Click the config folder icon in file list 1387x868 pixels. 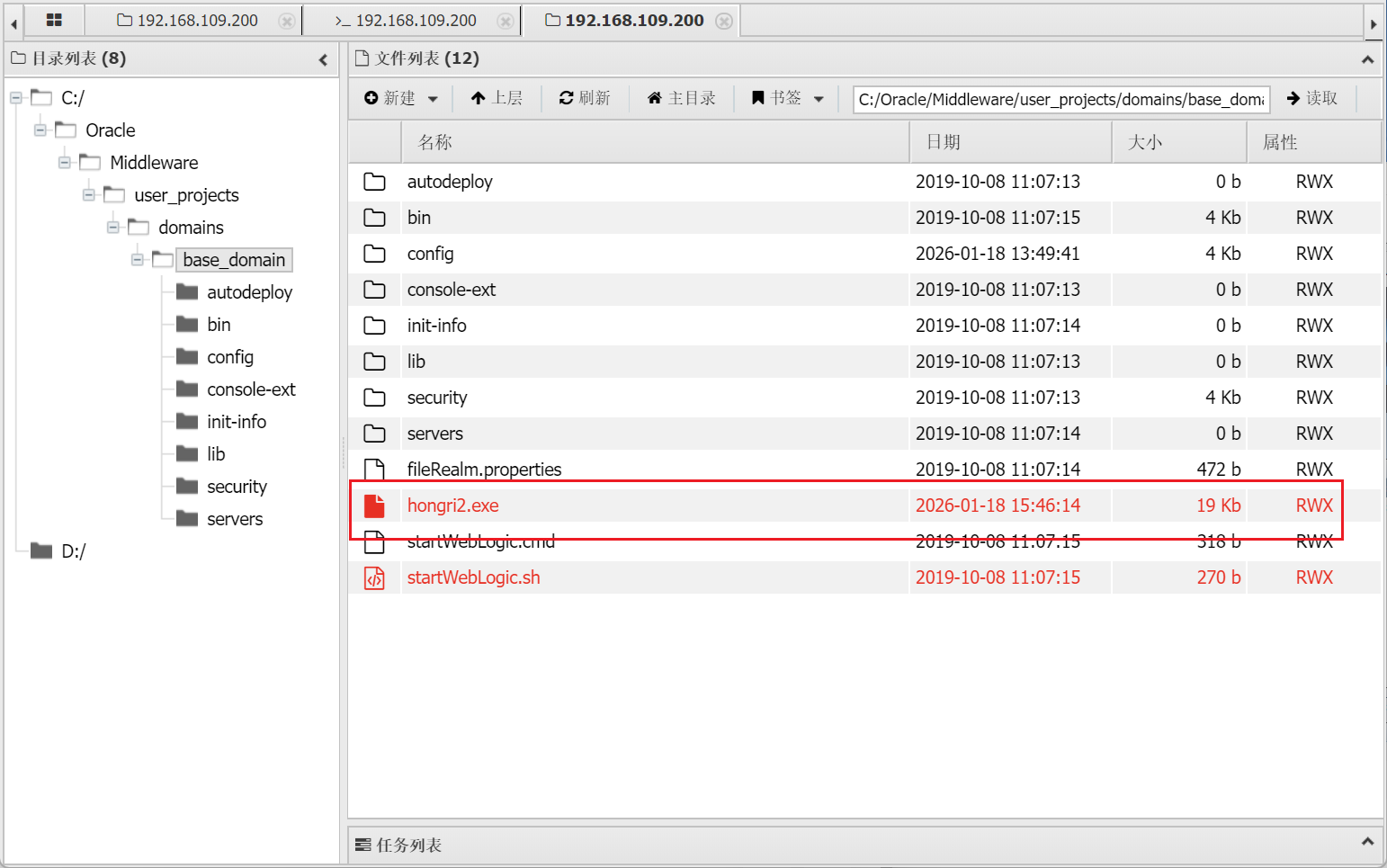(x=374, y=254)
